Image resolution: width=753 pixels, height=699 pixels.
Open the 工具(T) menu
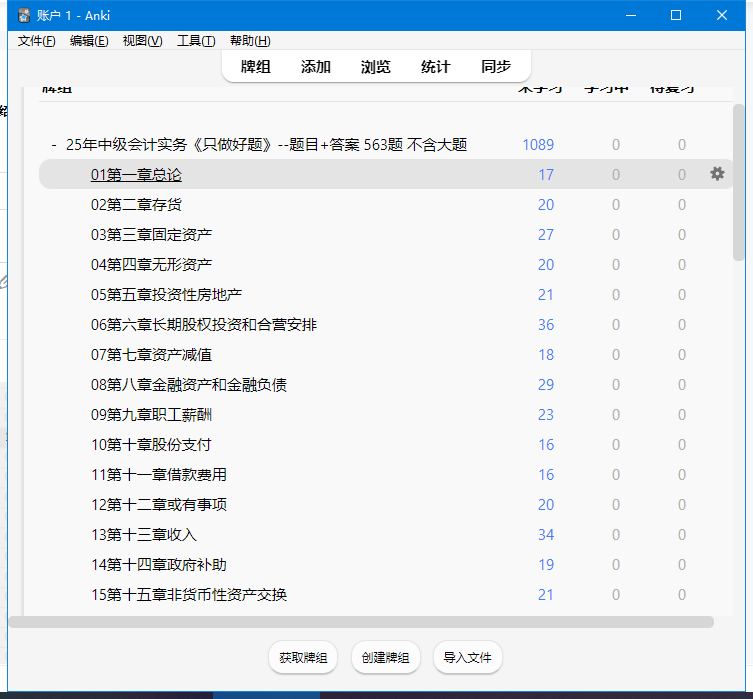coord(196,41)
